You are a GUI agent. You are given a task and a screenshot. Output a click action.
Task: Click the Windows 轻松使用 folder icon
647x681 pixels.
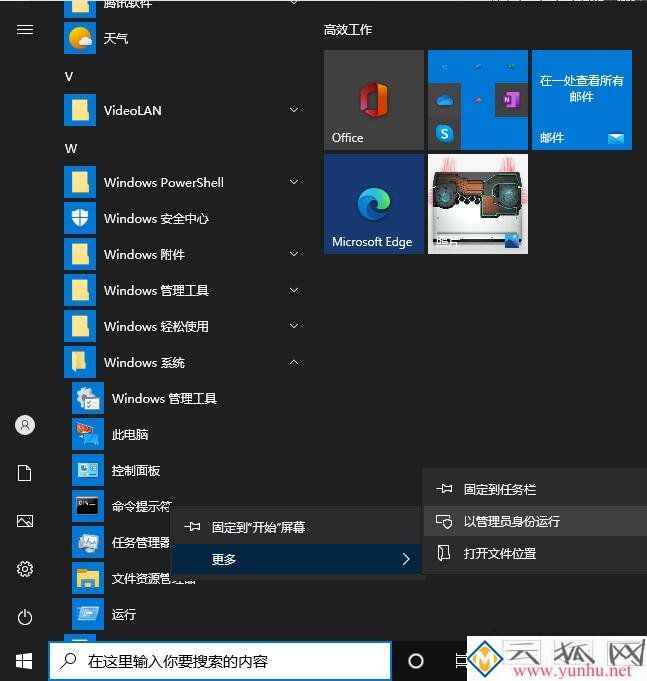[80, 326]
